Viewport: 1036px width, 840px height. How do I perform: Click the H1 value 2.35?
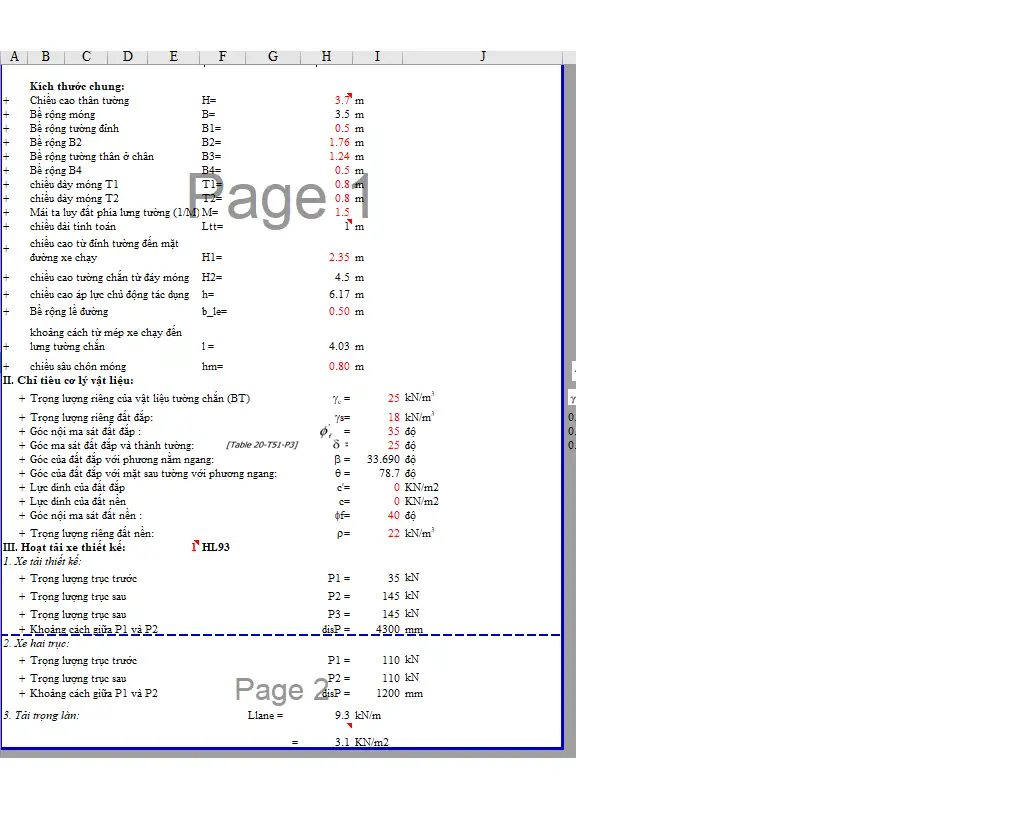point(339,258)
